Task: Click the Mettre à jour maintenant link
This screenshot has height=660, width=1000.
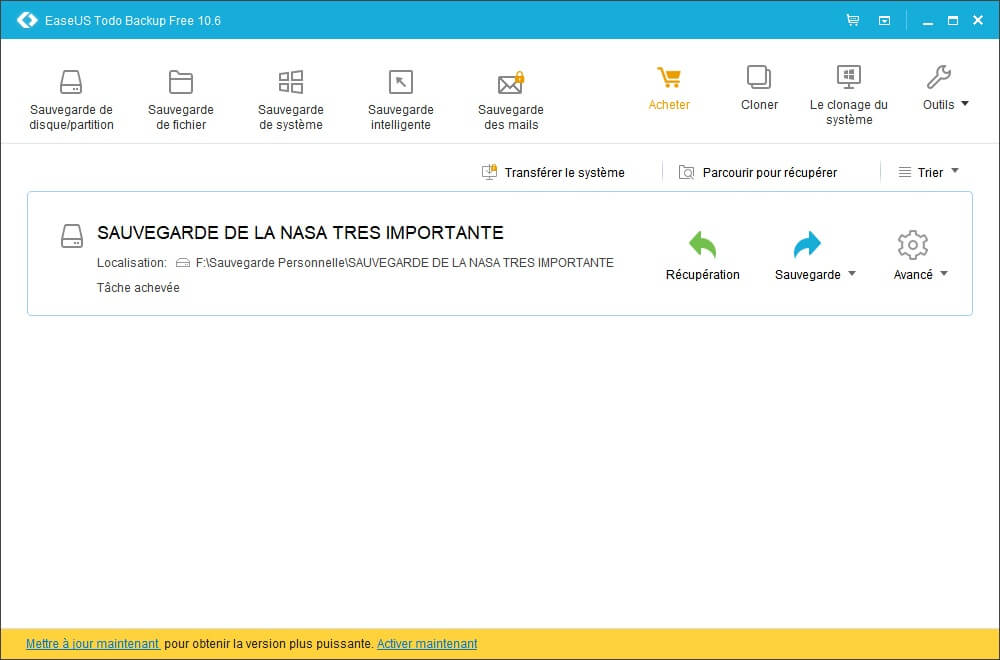Action: (x=92, y=644)
